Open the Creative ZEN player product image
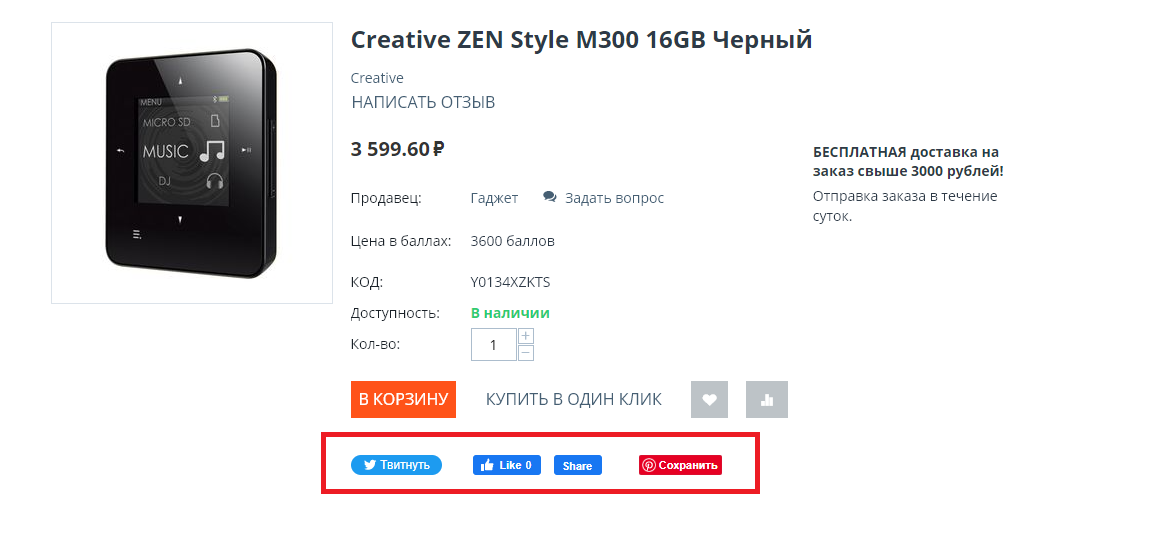Viewport: 1152px width, 534px height. pyautogui.click(x=192, y=163)
